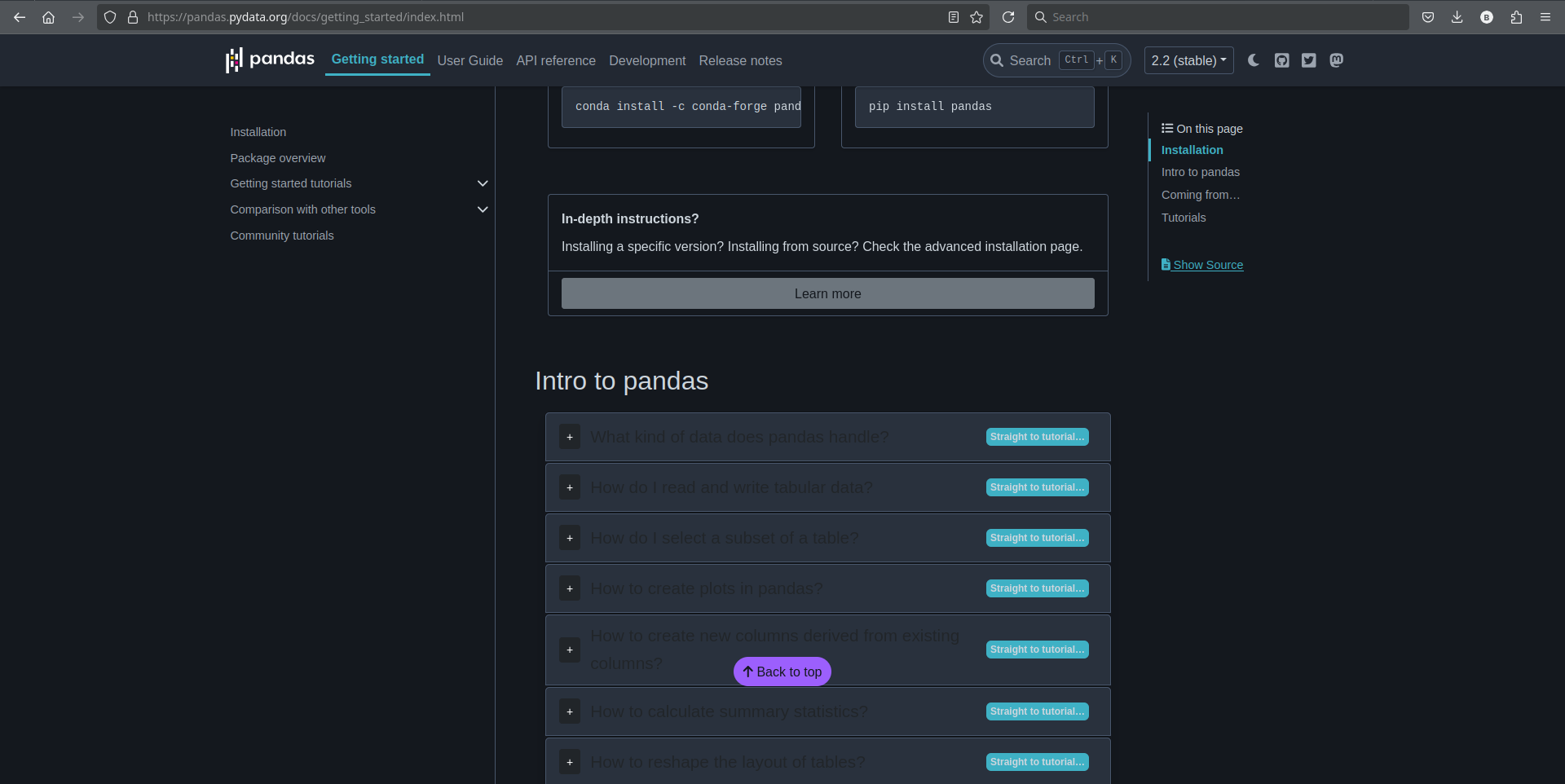Expand 'How do I select a subset of a table?'

coord(570,538)
